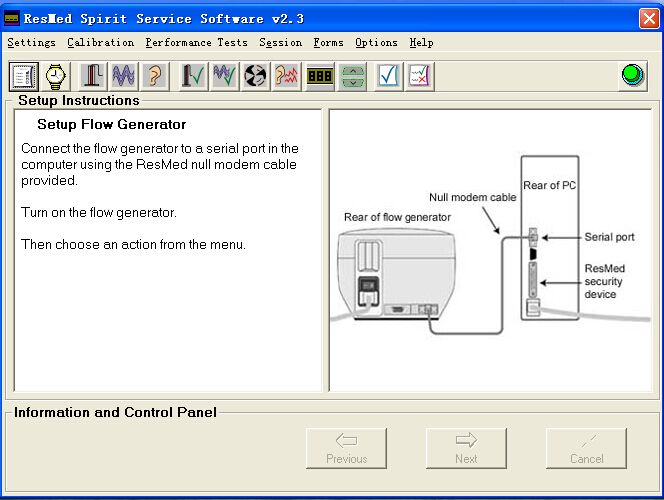Image resolution: width=664 pixels, height=500 pixels.
Task: Open the Settings menu
Action: pos(31,43)
